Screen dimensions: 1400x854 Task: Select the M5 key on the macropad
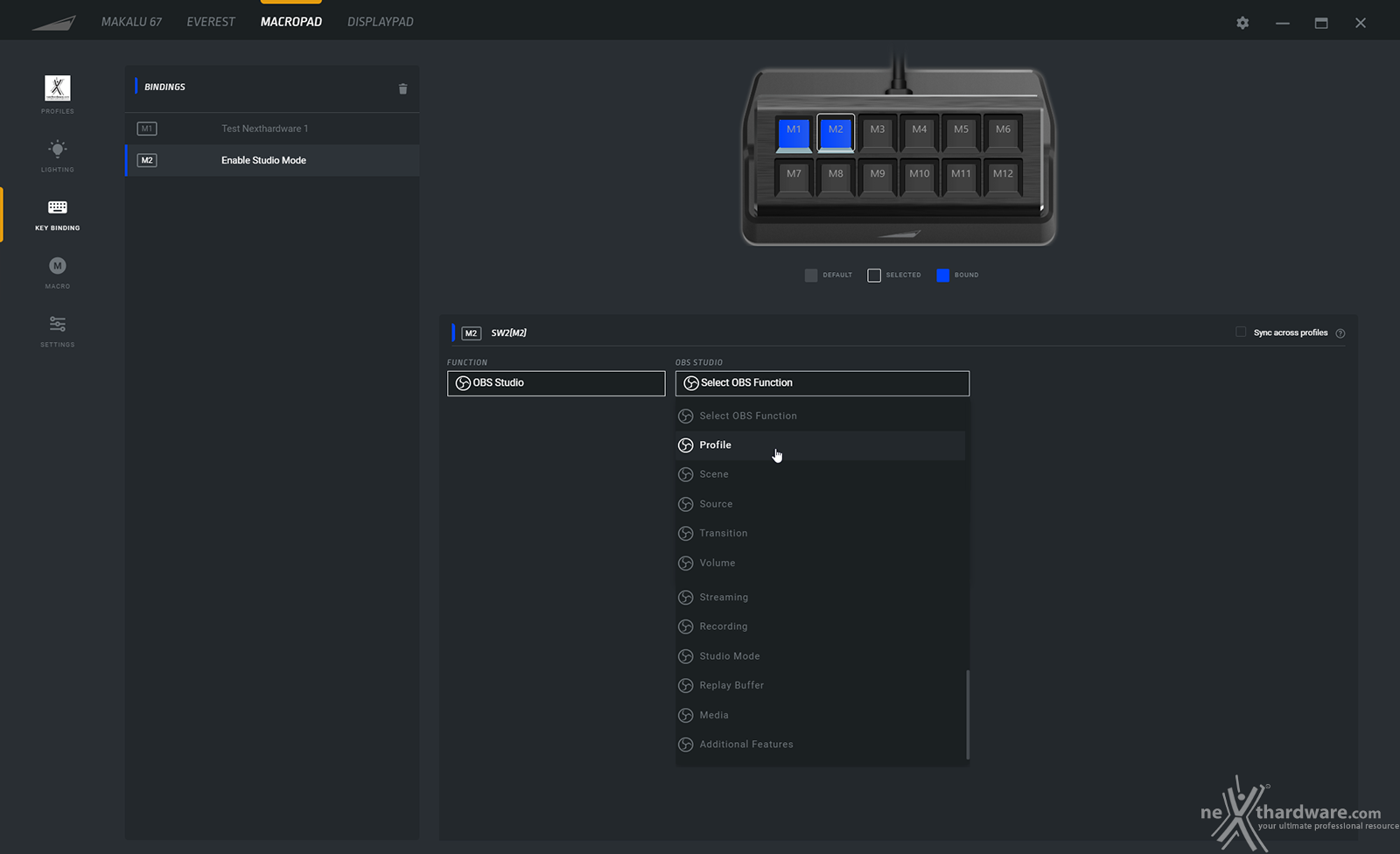click(x=962, y=133)
